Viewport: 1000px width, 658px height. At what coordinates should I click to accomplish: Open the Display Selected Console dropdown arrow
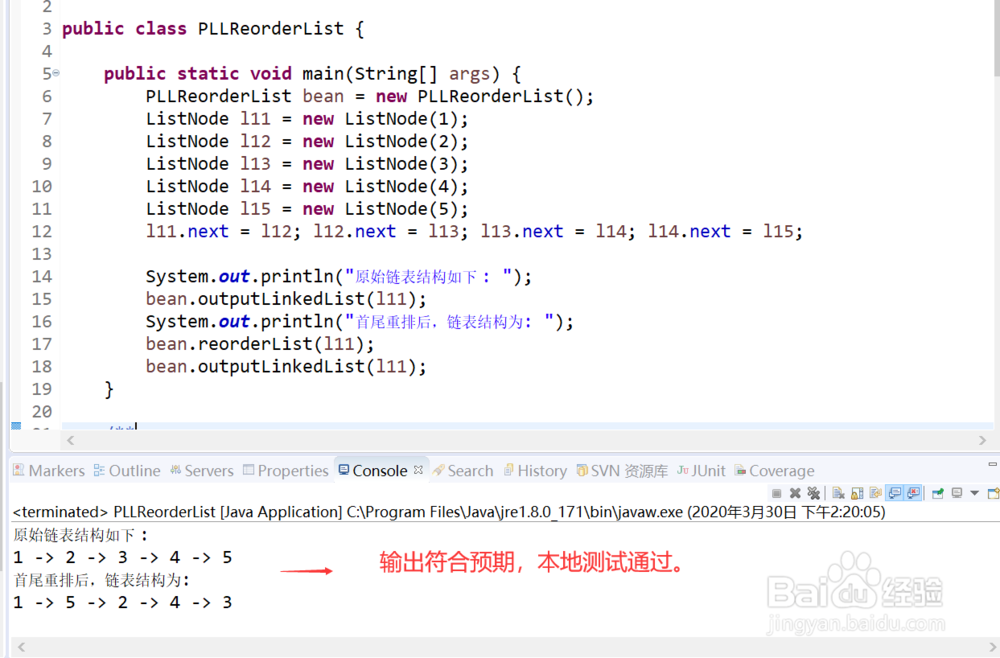pos(974,493)
